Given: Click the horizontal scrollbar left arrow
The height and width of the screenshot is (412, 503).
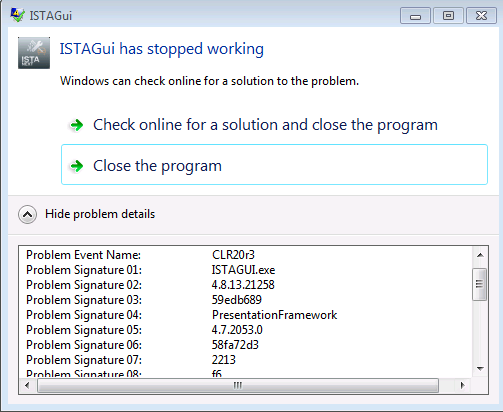Looking at the screenshot, I should 27,386.
